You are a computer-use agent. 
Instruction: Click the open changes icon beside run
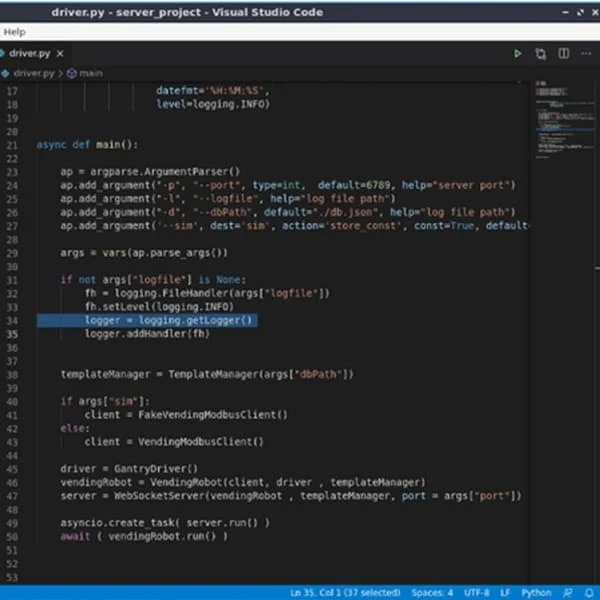[541, 53]
